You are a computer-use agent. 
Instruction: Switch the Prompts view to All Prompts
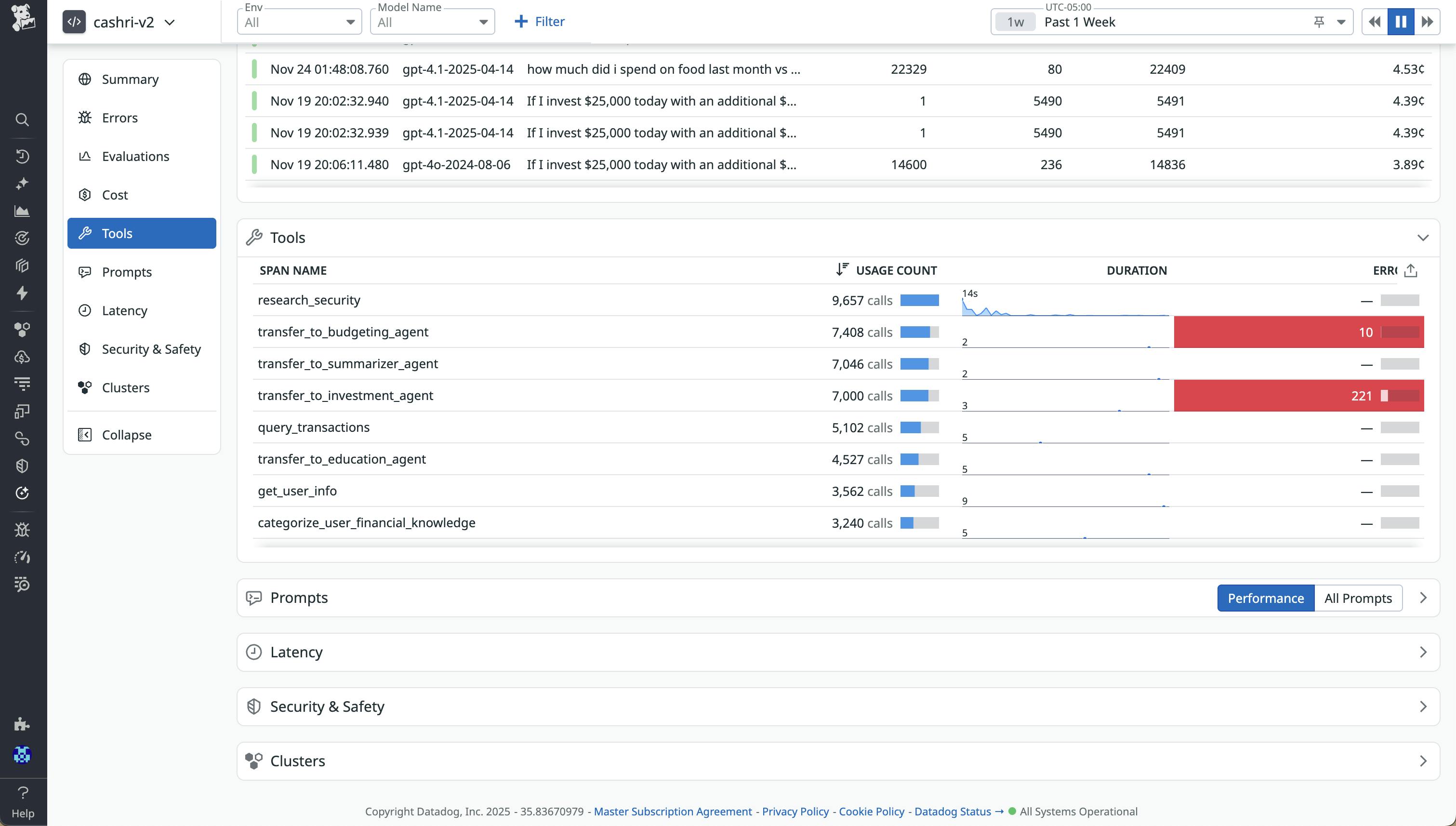tap(1357, 598)
